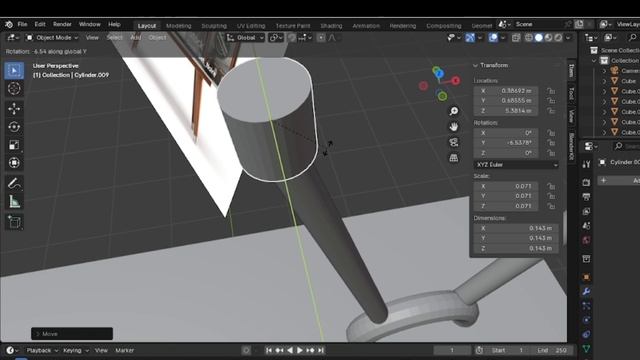Viewport: 640px width, 360px height.
Task: Open the Edit menu
Action: pos(40,24)
